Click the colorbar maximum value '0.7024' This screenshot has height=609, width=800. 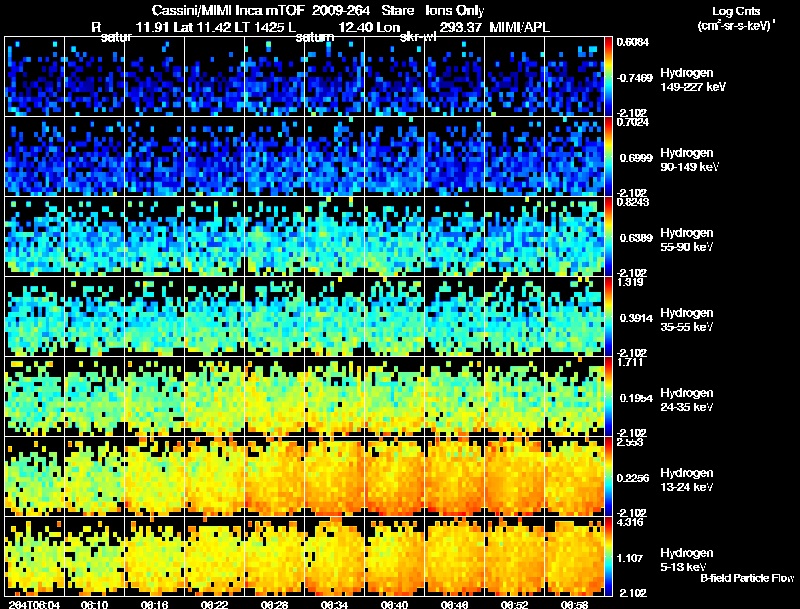(633, 122)
